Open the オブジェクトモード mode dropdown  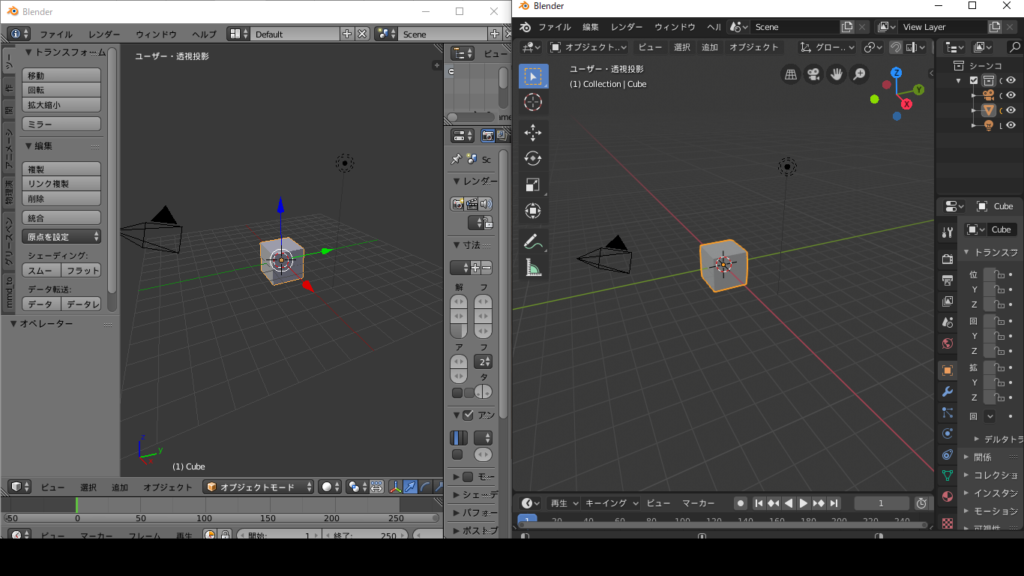point(258,487)
